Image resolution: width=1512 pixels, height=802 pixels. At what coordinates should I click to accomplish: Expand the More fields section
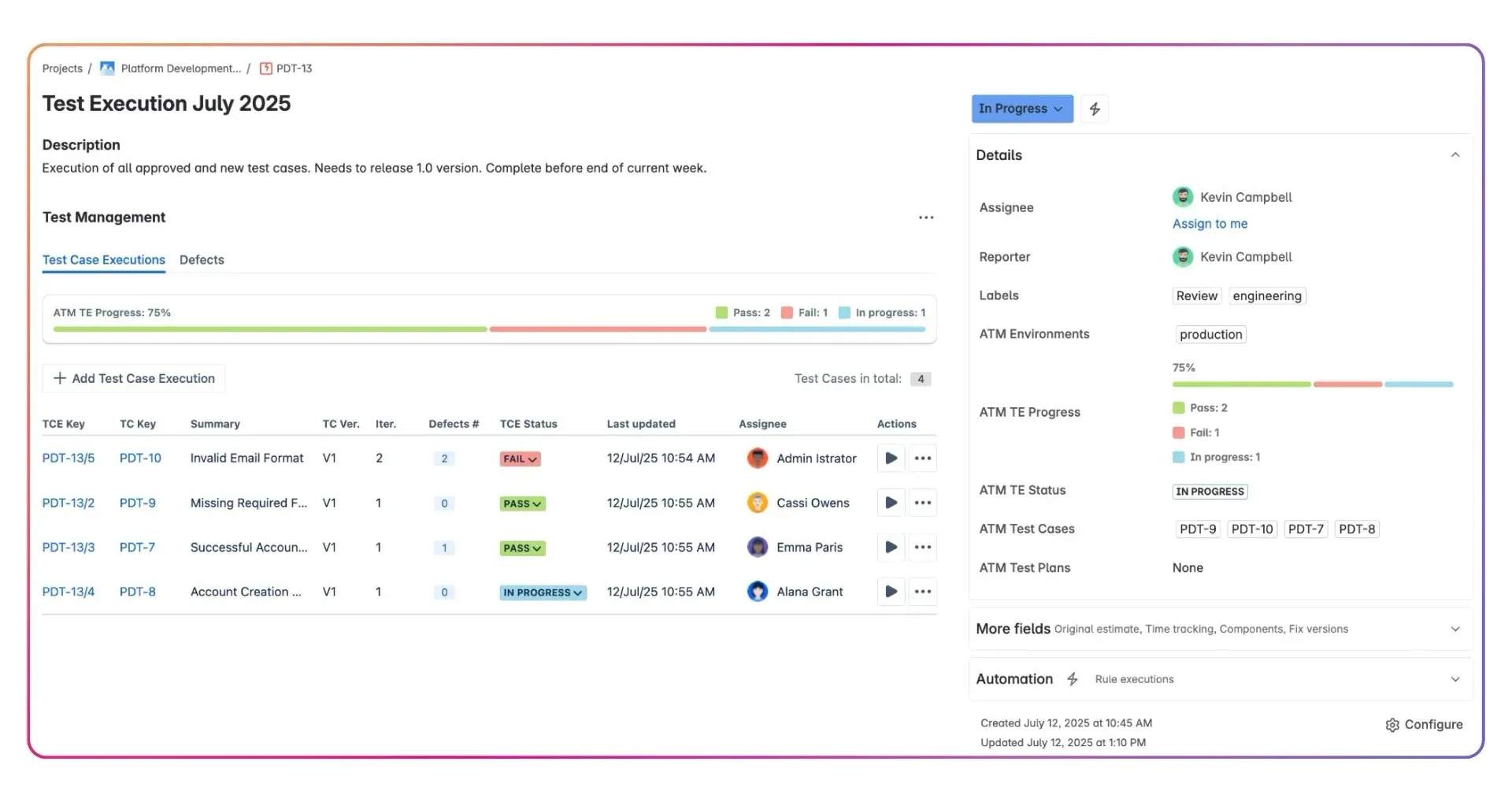(x=1455, y=629)
